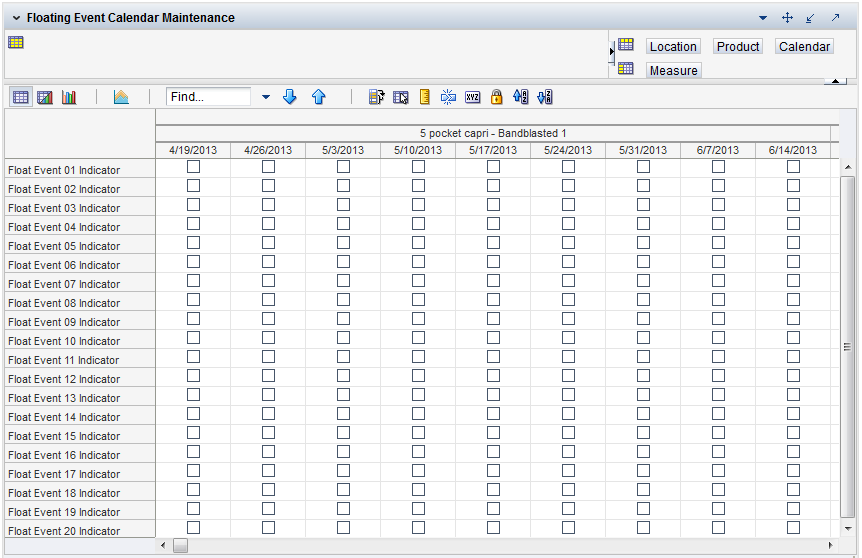This screenshot has height=558, width=862.
Task: Click the Measure dimension tile
Action: (x=673, y=70)
